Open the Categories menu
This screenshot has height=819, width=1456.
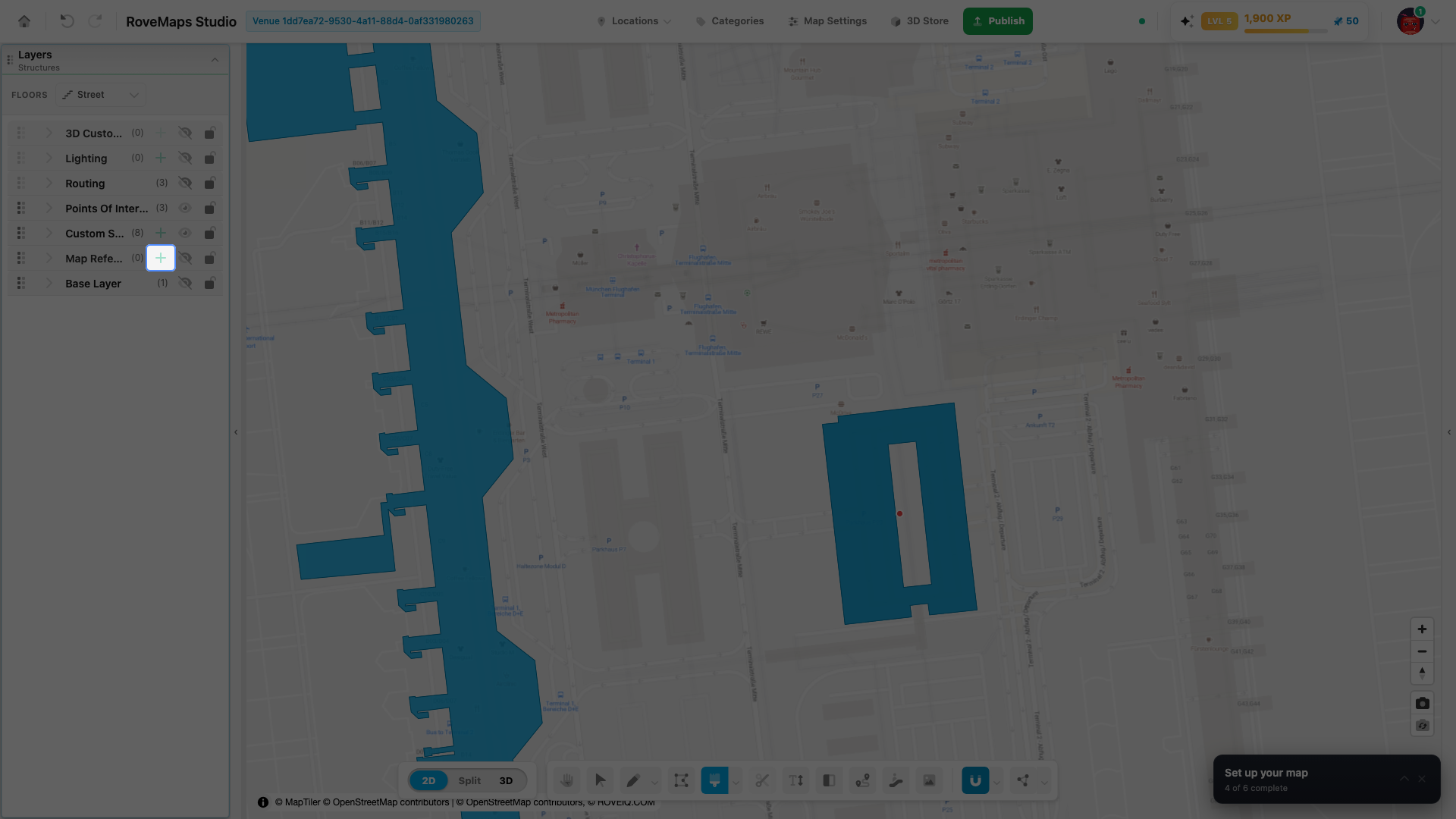click(x=730, y=21)
